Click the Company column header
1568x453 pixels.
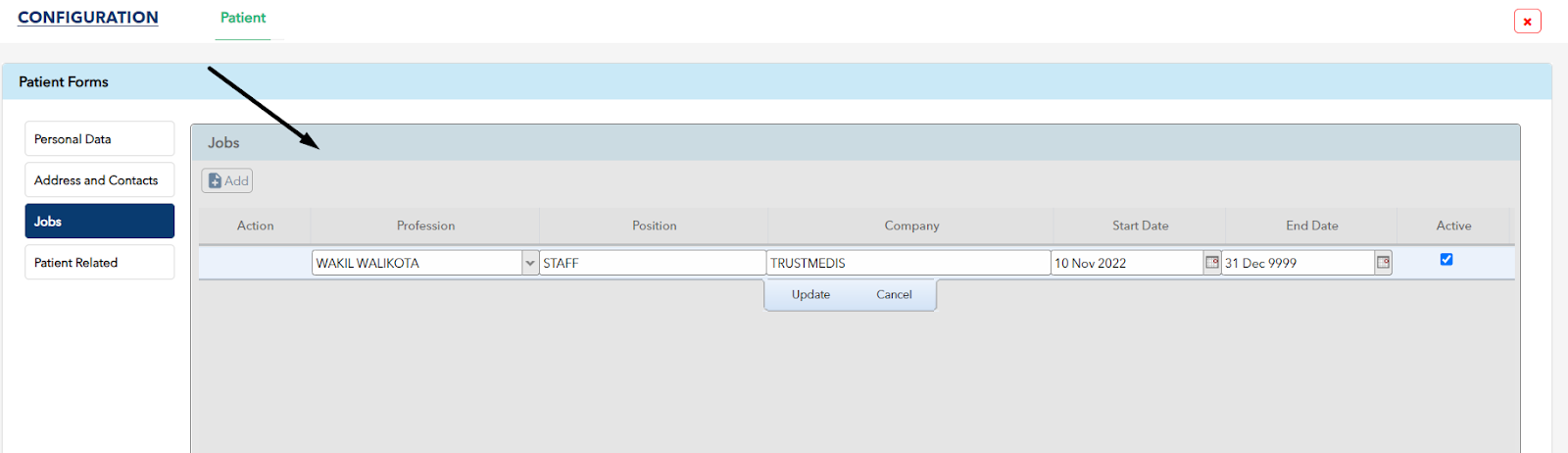click(x=911, y=226)
